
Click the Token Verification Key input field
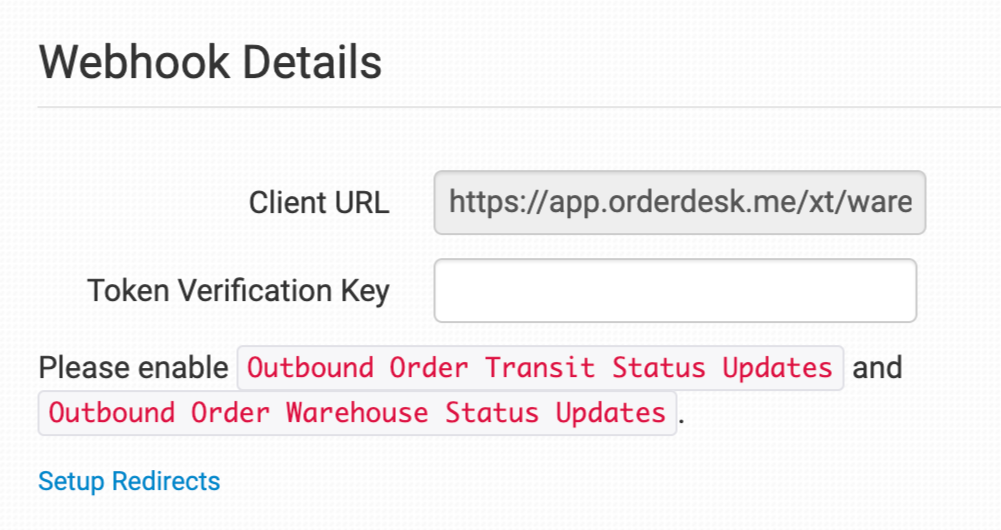point(675,291)
